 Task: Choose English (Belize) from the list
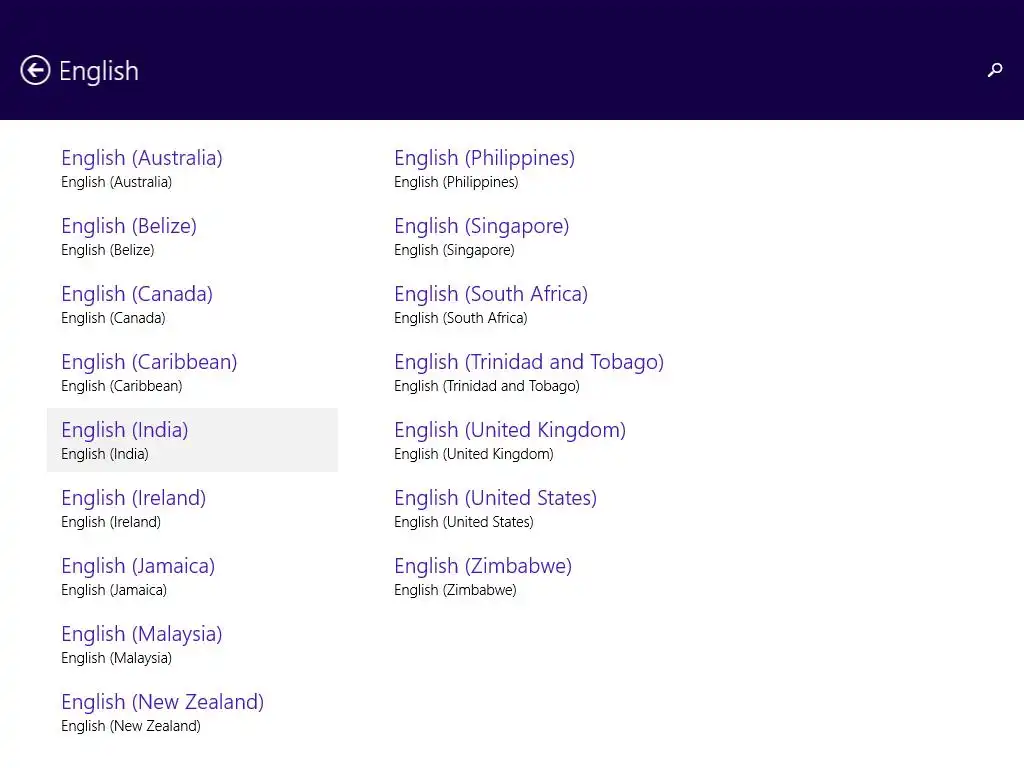129,226
